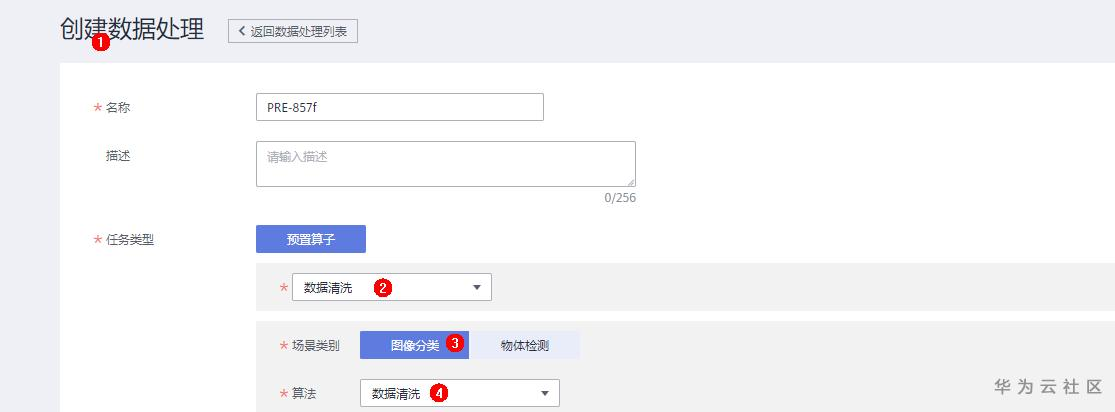Click the 场景类别 field label
The width and height of the screenshot is (1115, 412).
coord(316,346)
